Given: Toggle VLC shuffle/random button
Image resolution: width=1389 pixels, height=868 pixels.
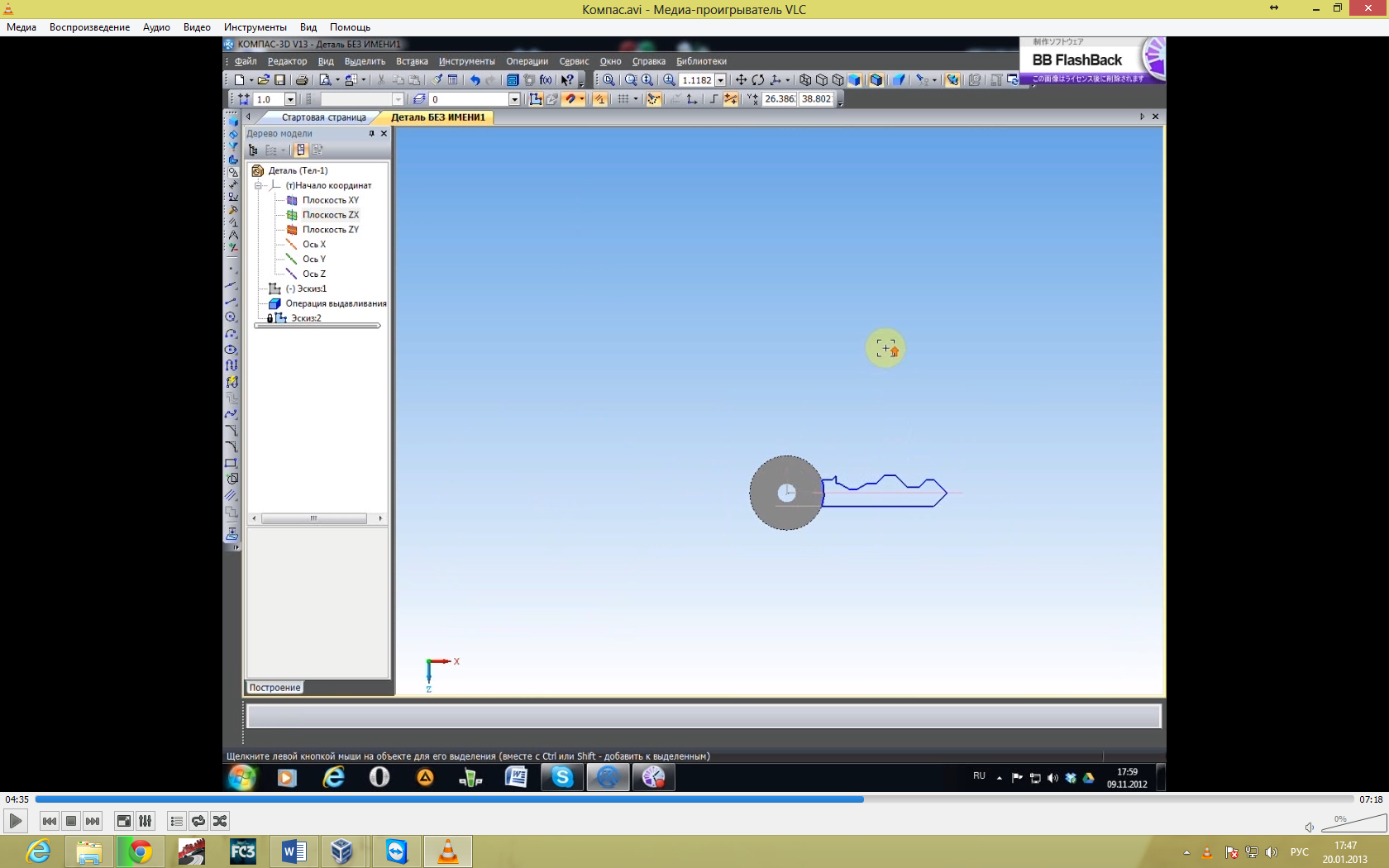Looking at the screenshot, I should point(220,821).
